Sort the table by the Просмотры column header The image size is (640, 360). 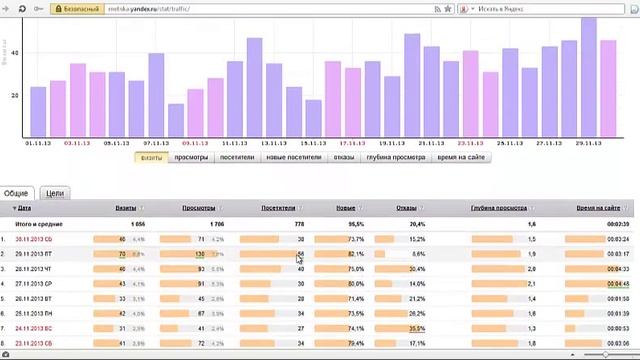pos(199,208)
